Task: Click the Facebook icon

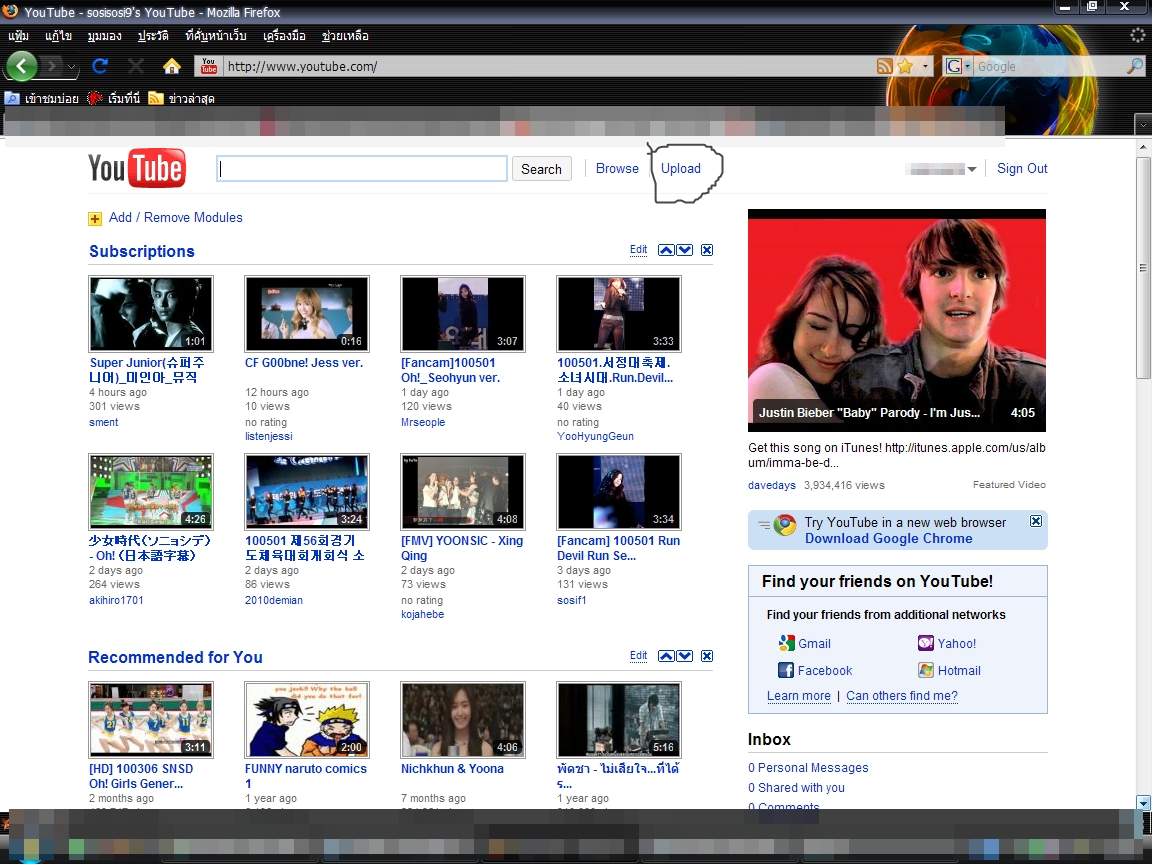Action: (786, 670)
